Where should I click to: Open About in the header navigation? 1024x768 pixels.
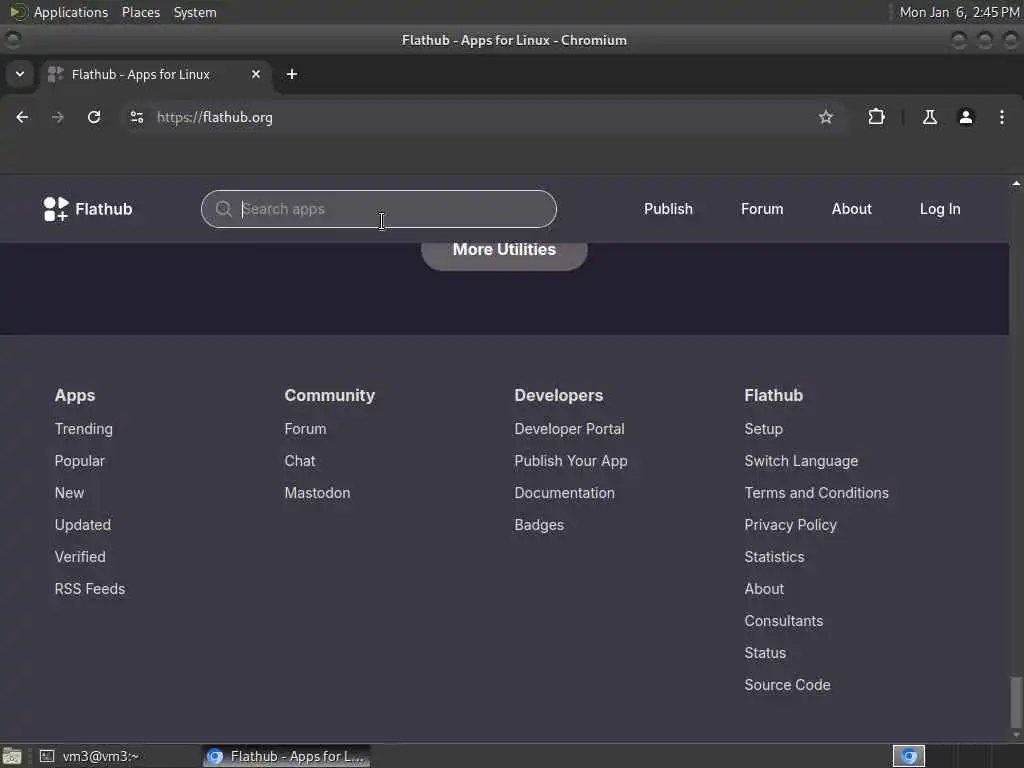(x=852, y=209)
